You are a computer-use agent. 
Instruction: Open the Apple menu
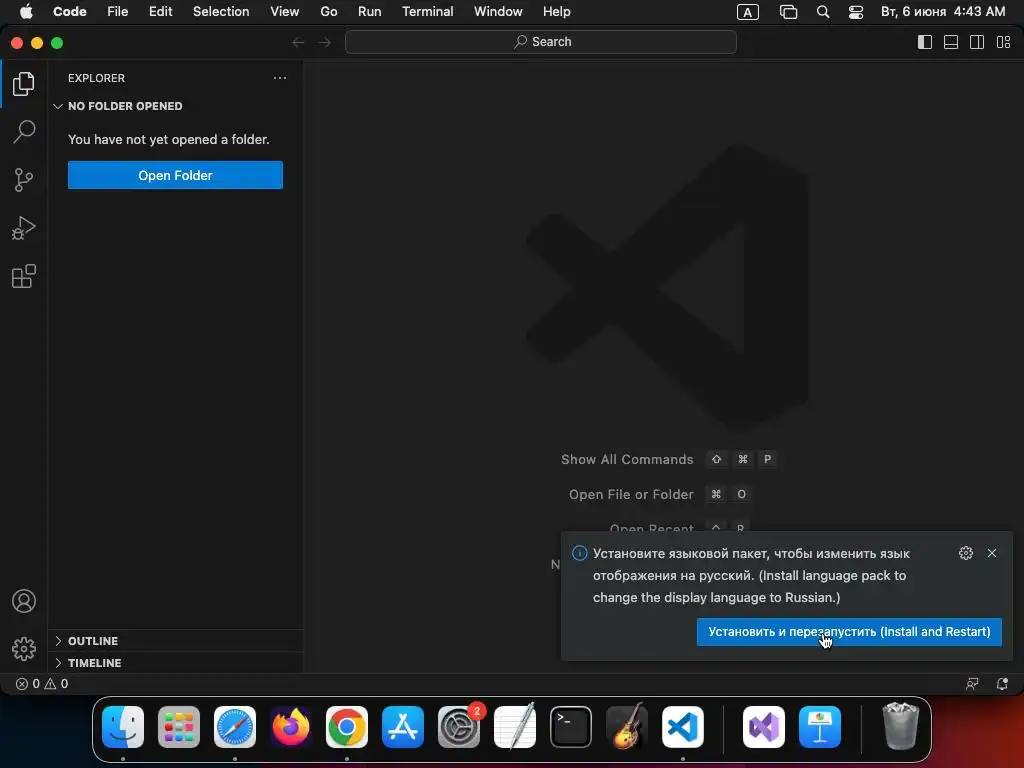pyautogui.click(x=26, y=12)
